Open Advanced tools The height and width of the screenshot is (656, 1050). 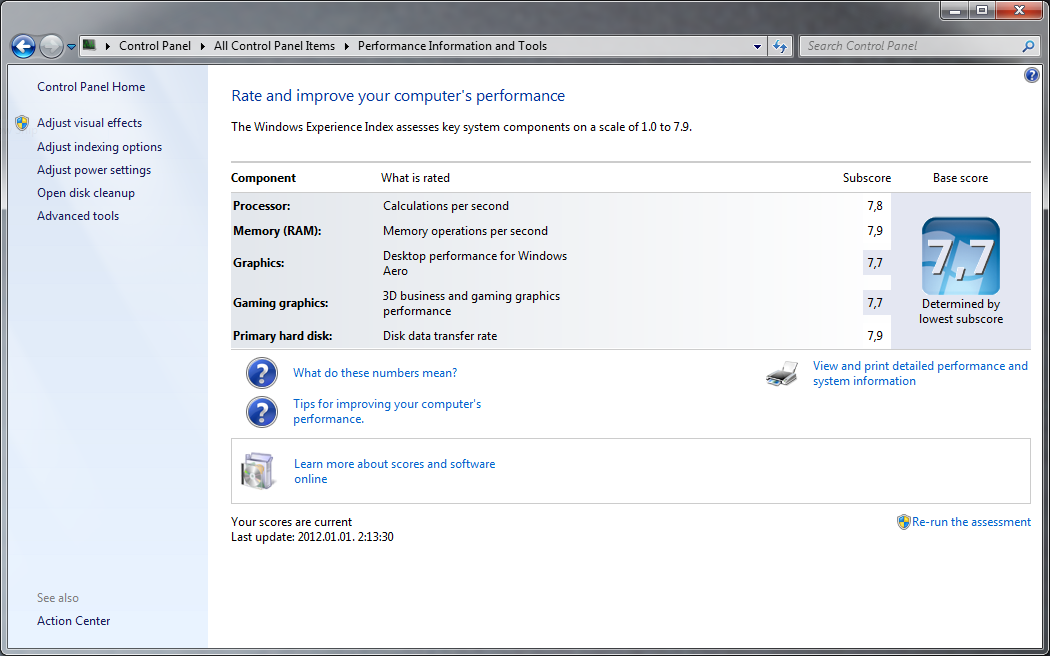click(78, 216)
